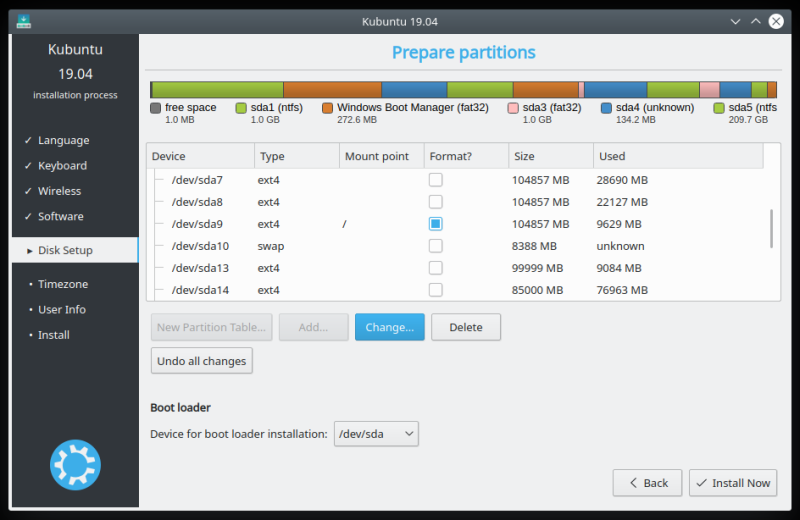
Task: Select the Install step in sidebar
Action: (x=54, y=335)
